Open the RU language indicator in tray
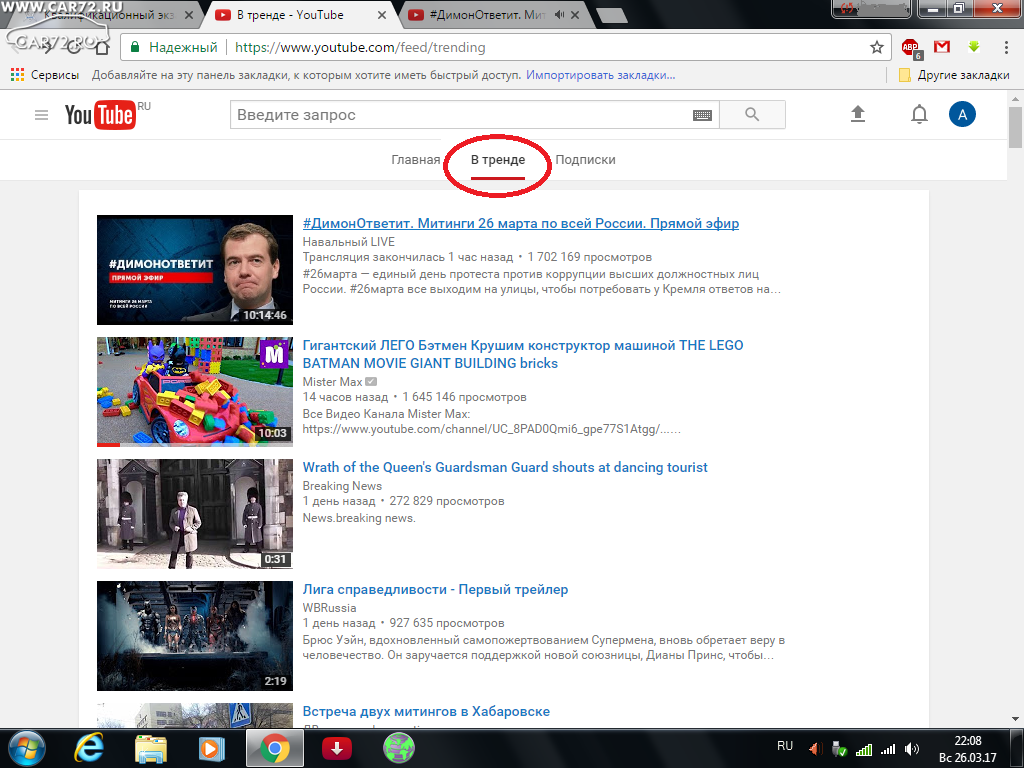This screenshot has width=1024, height=768. [784, 746]
